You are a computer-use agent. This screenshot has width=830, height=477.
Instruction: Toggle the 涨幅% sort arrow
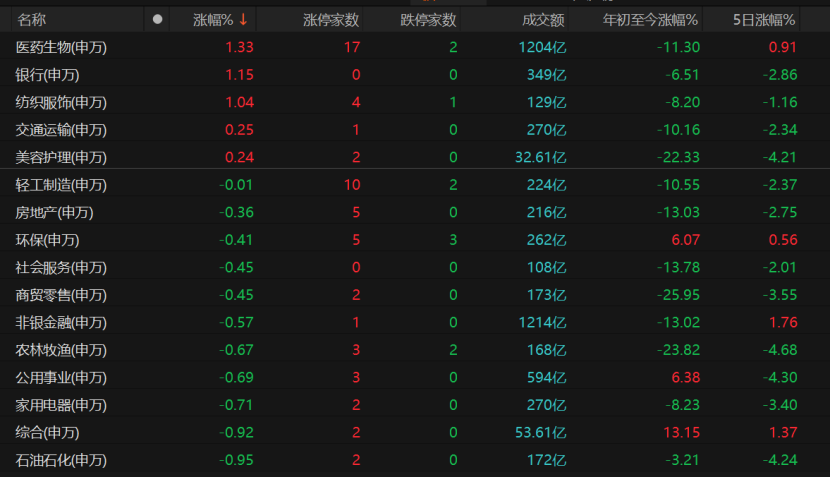243,20
